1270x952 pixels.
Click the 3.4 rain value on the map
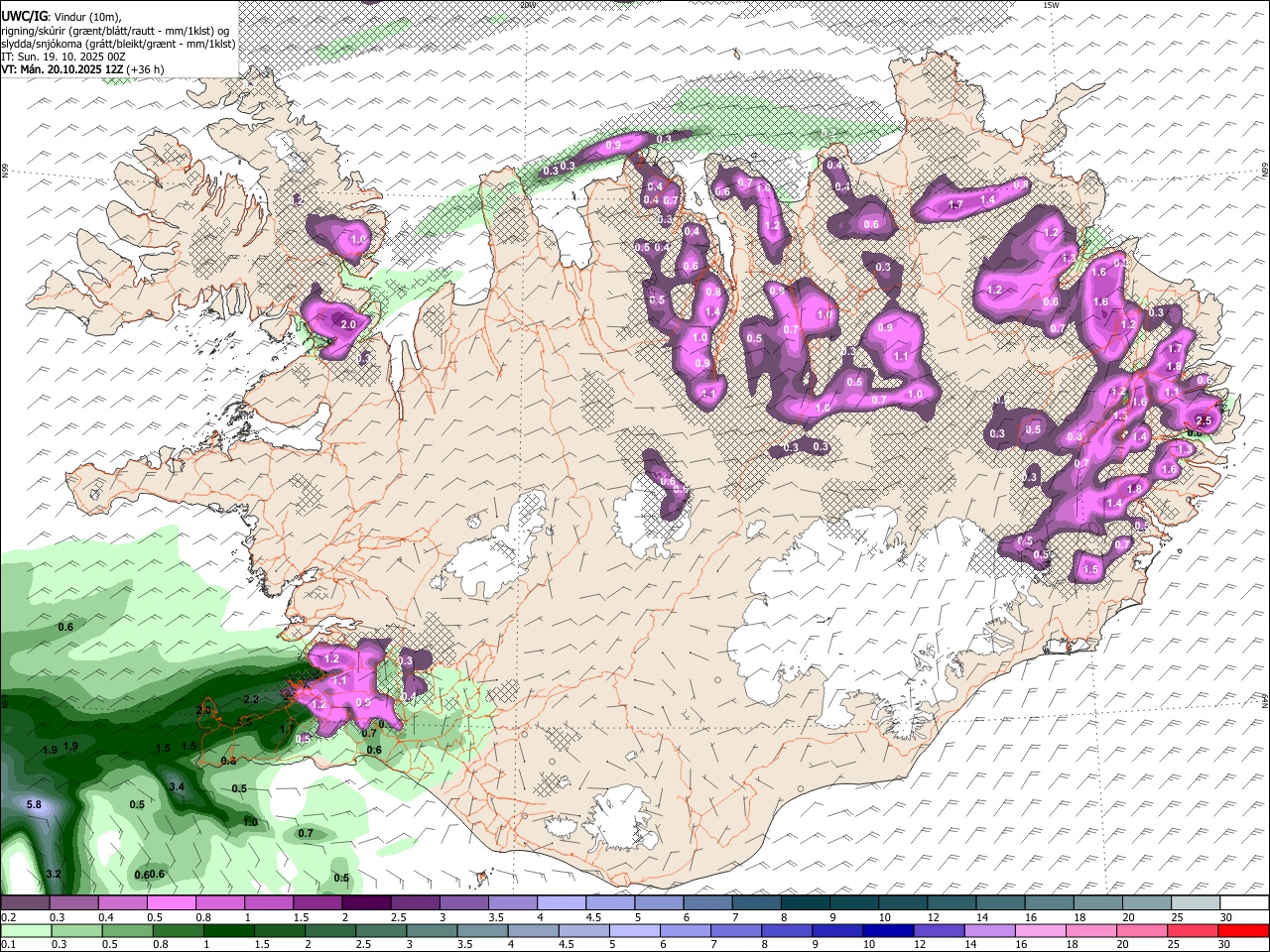(x=177, y=786)
